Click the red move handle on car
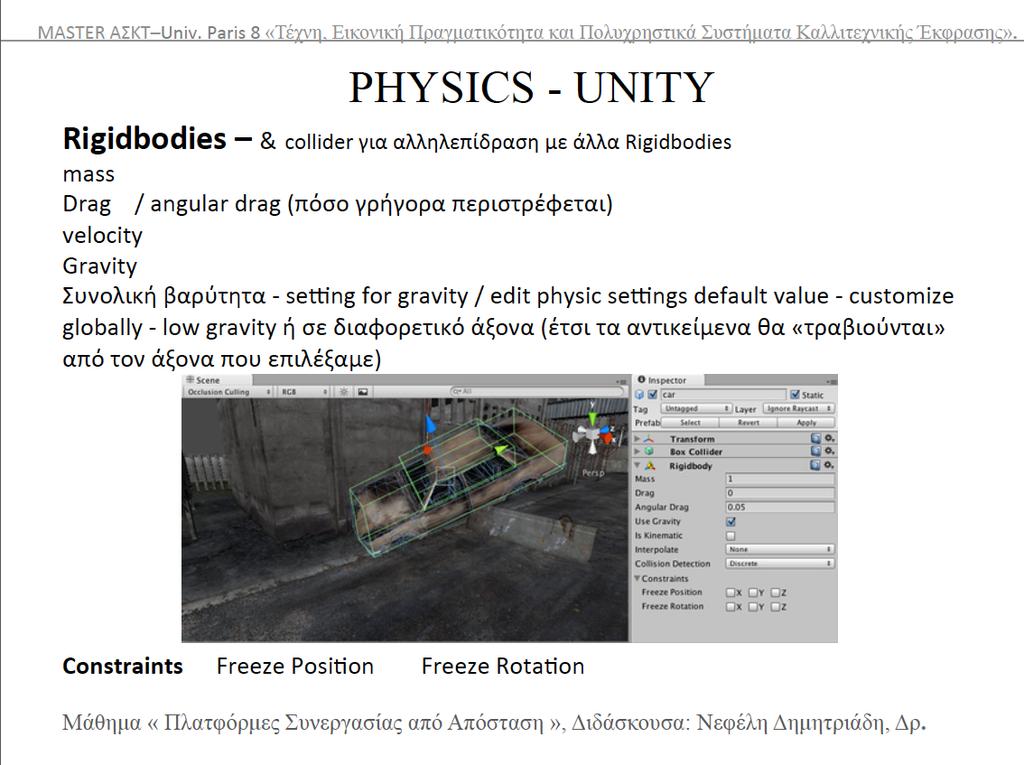 point(427,449)
